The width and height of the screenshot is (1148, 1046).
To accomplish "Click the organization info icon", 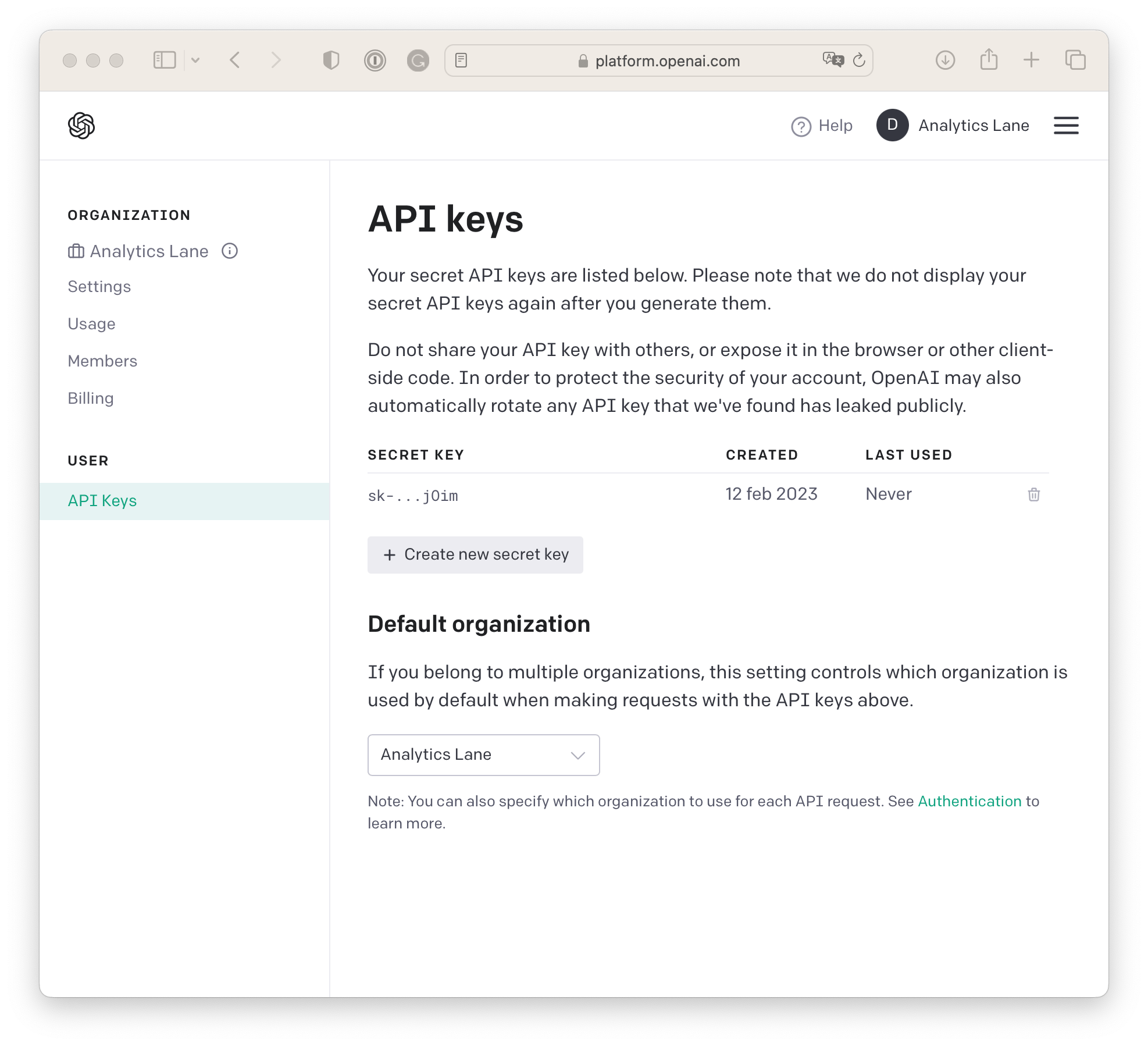I will (230, 251).
